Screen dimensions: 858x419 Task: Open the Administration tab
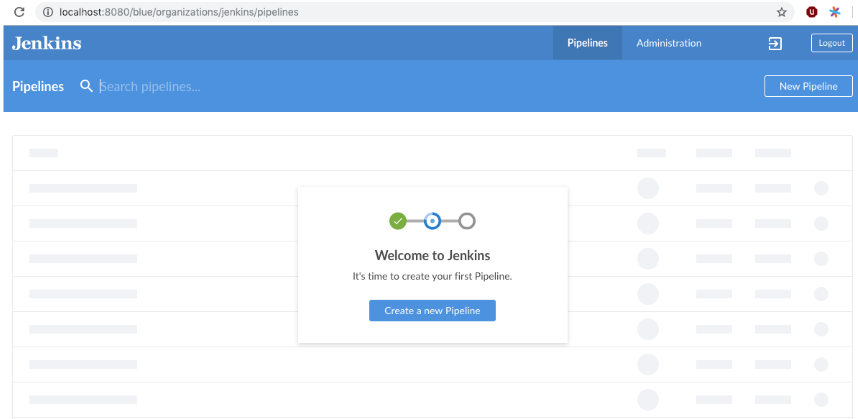(x=669, y=43)
